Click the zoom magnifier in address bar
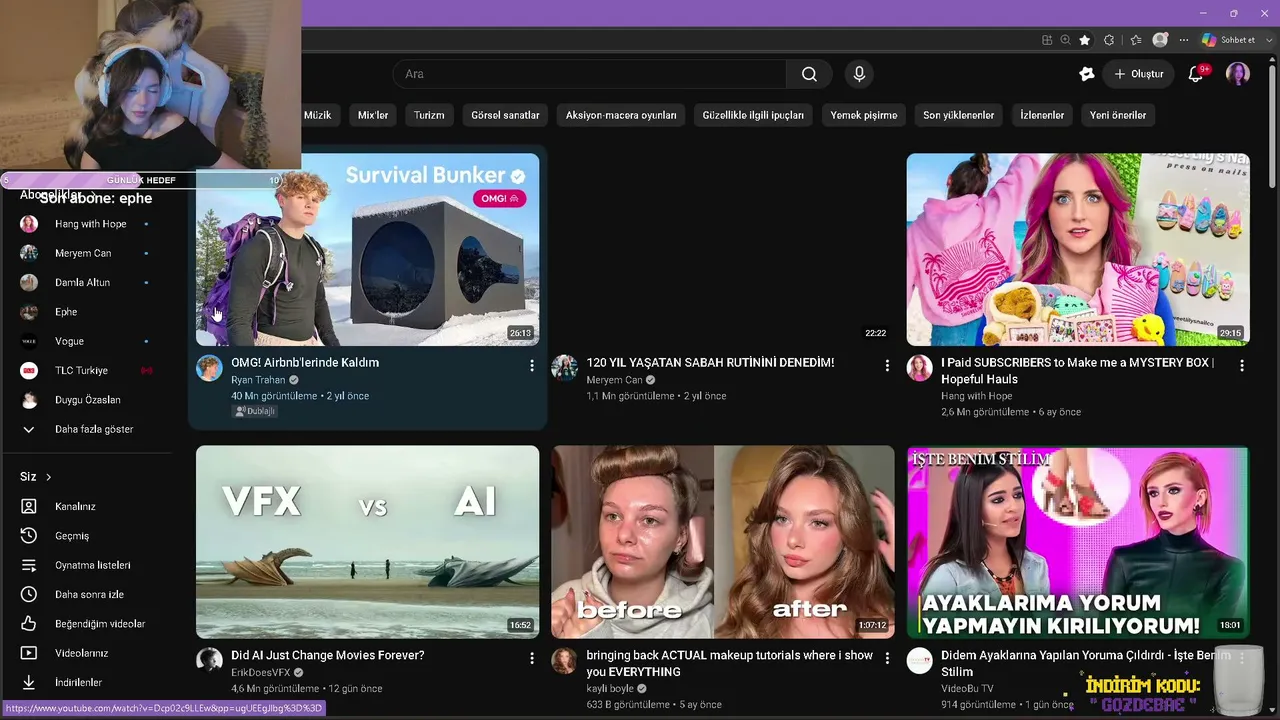The width and height of the screenshot is (1280, 720). pyautogui.click(x=1066, y=40)
